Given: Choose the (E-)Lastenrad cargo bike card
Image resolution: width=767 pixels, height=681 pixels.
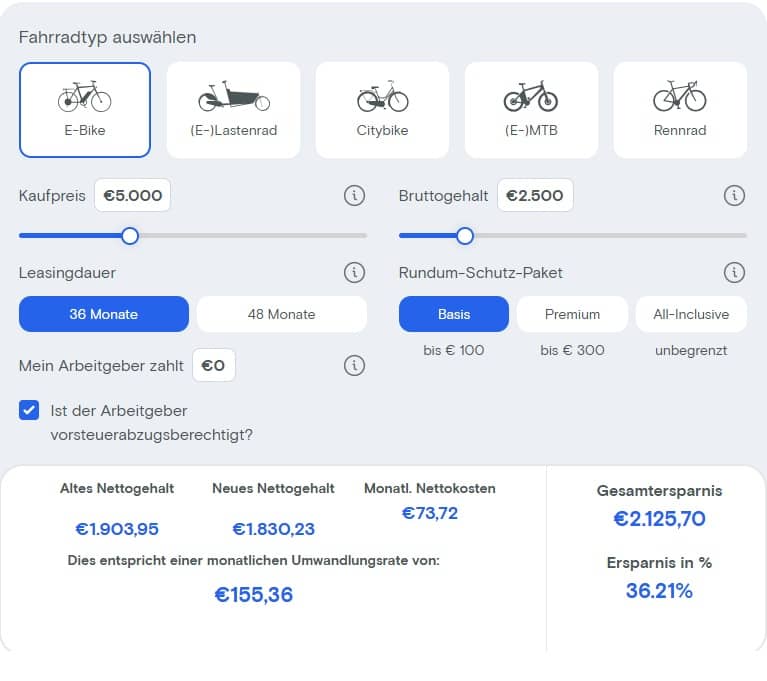Looking at the screenshot, I should click(233, 110).
